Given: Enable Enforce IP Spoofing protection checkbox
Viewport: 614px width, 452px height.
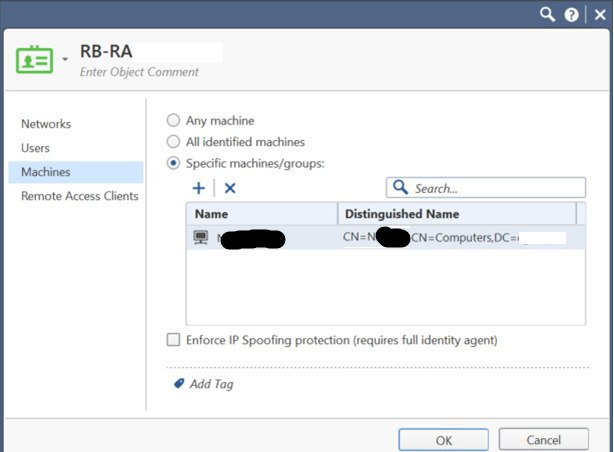Looking at the screenshot, I should (x=173, y=340).
